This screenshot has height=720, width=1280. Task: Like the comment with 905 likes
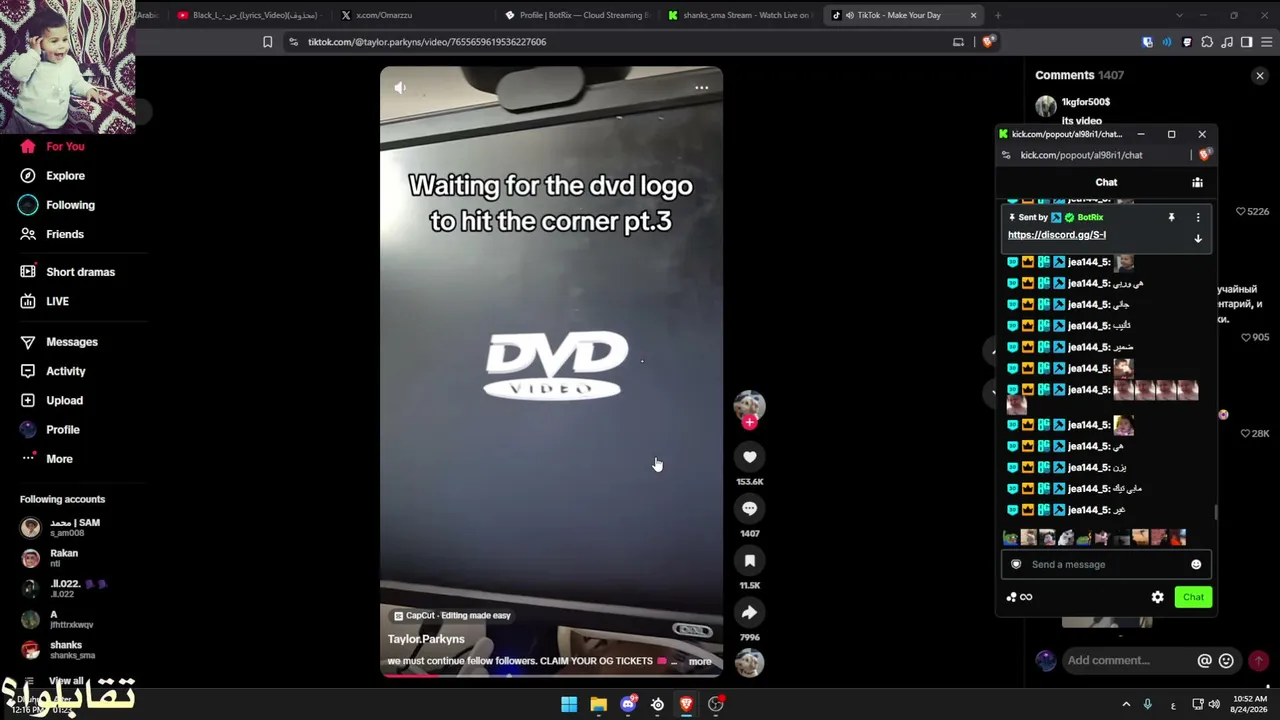click(1246, 338)
